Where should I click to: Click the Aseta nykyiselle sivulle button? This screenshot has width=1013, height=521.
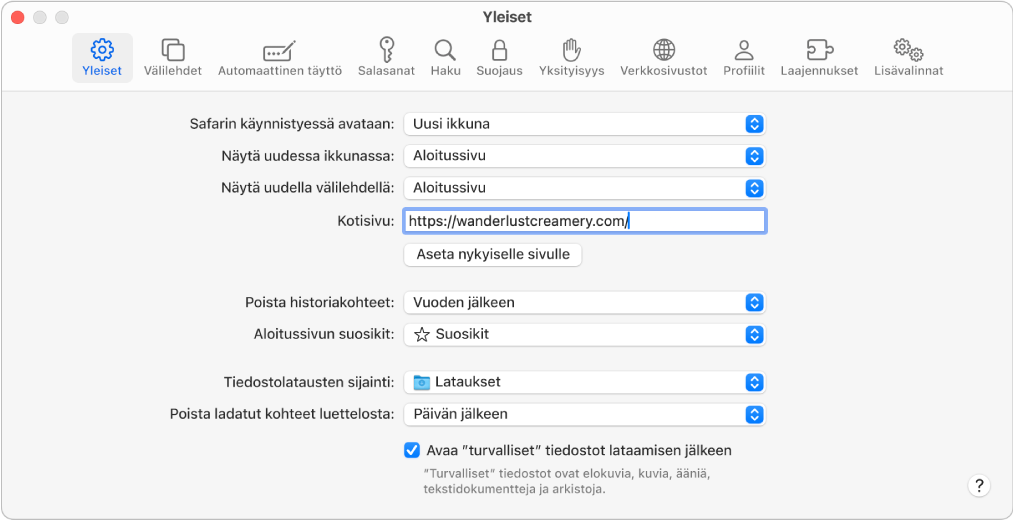click(492, 254)
